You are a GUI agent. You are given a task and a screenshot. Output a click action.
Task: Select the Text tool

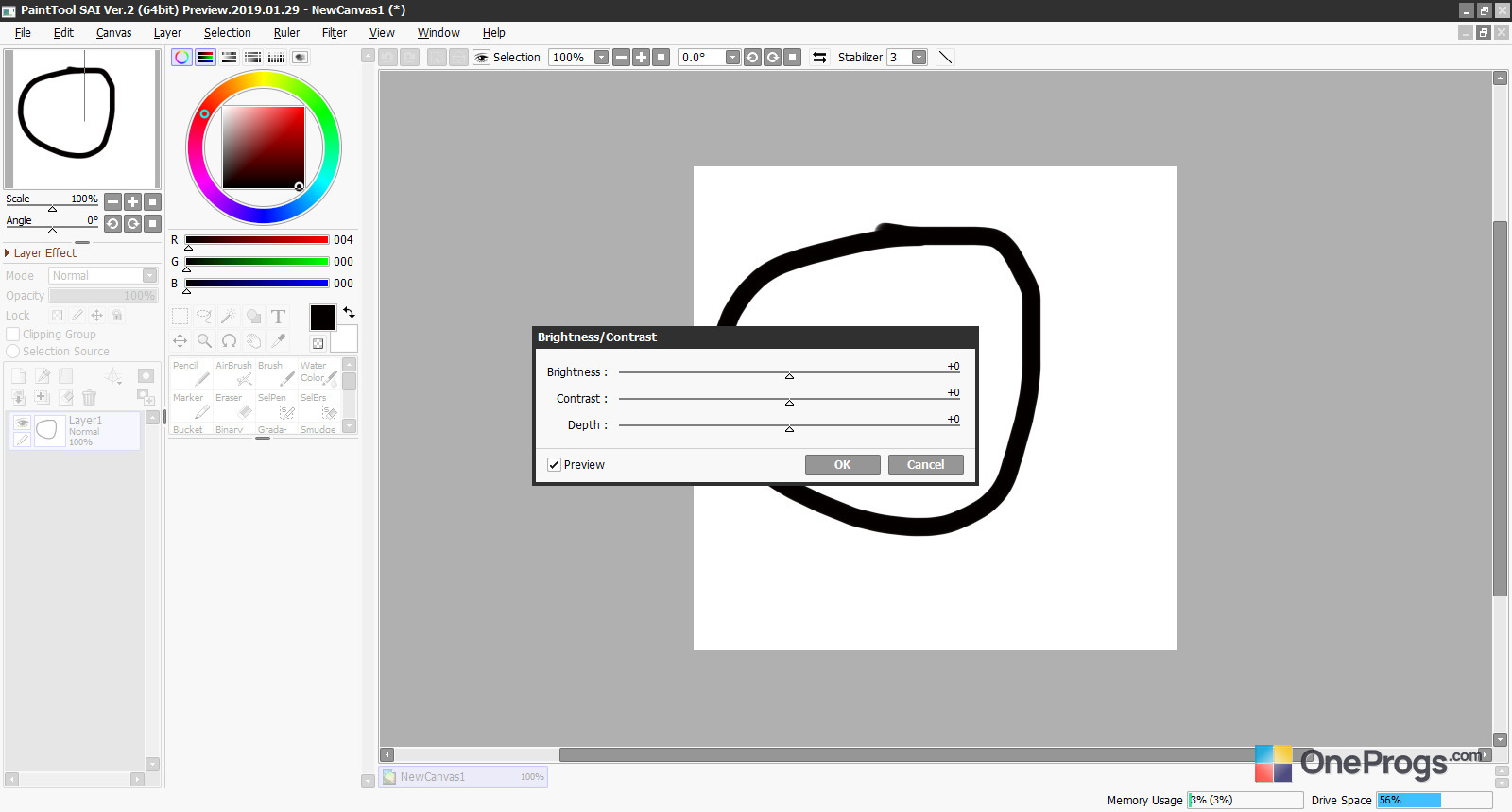(x=278, y=317)
